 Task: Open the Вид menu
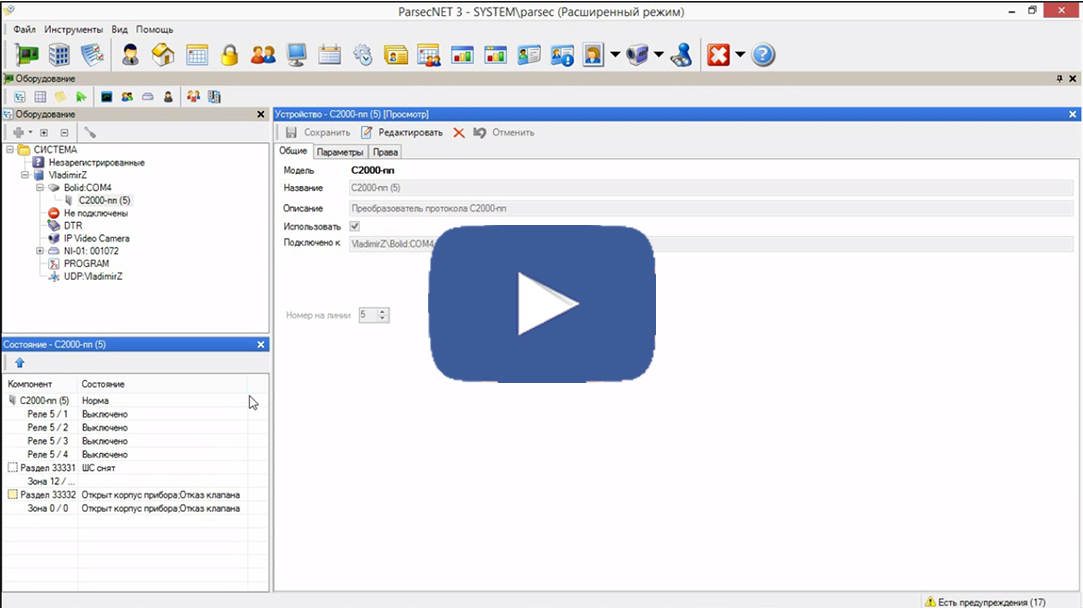point(119,30)
